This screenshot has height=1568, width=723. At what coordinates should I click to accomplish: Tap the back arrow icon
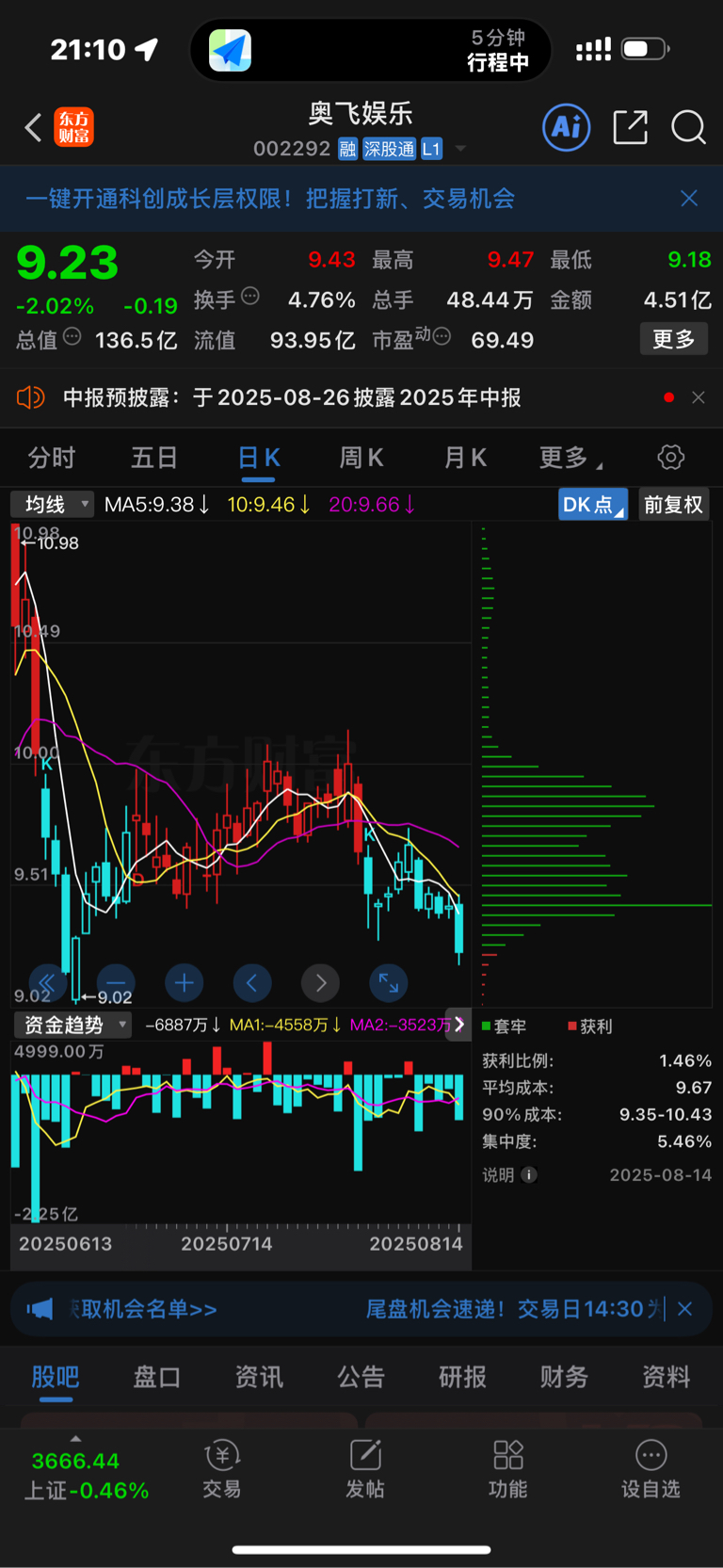click(x=33, y=127)
